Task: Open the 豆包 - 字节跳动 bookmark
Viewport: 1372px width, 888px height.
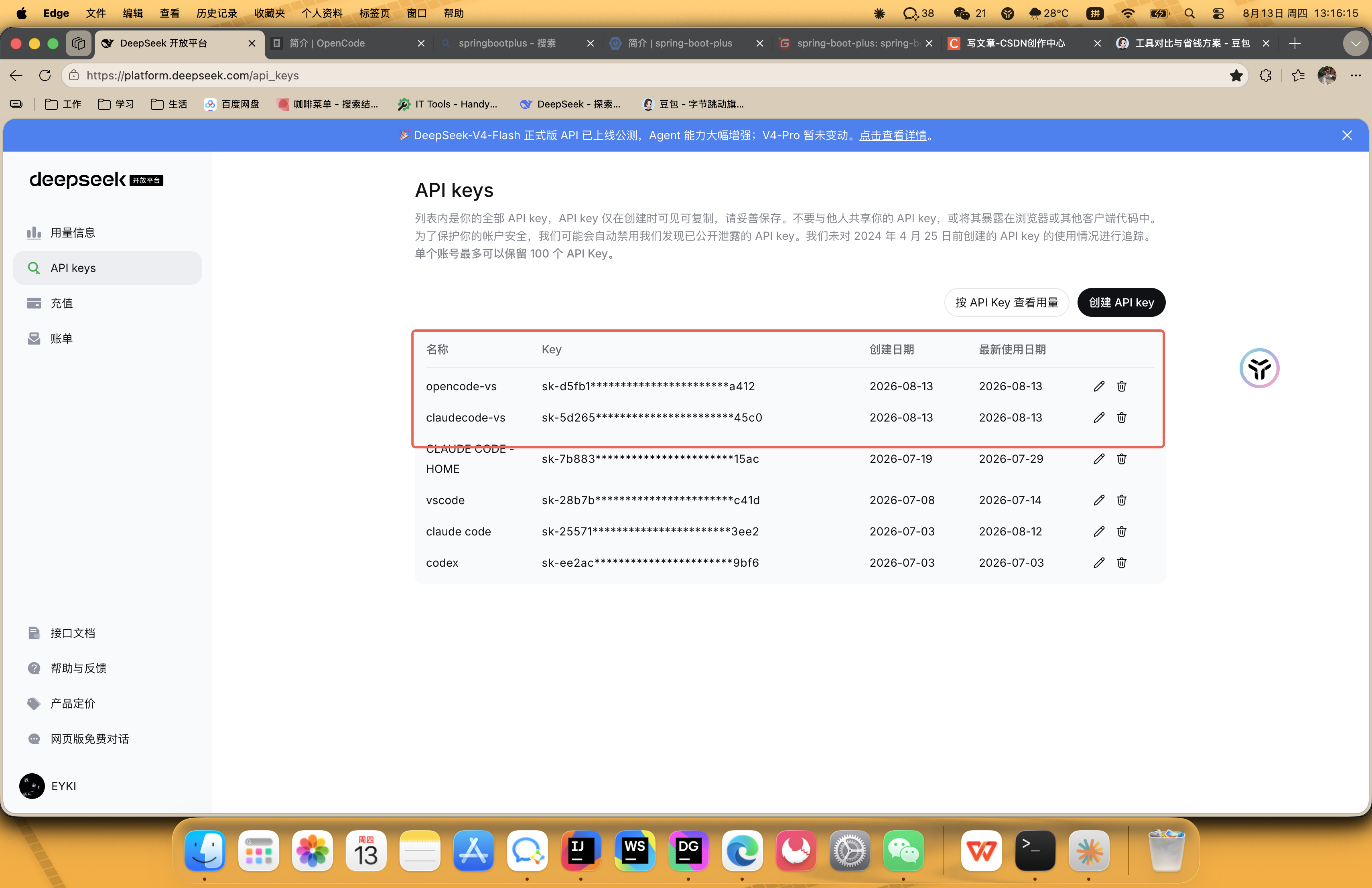Action: point(693,104)
